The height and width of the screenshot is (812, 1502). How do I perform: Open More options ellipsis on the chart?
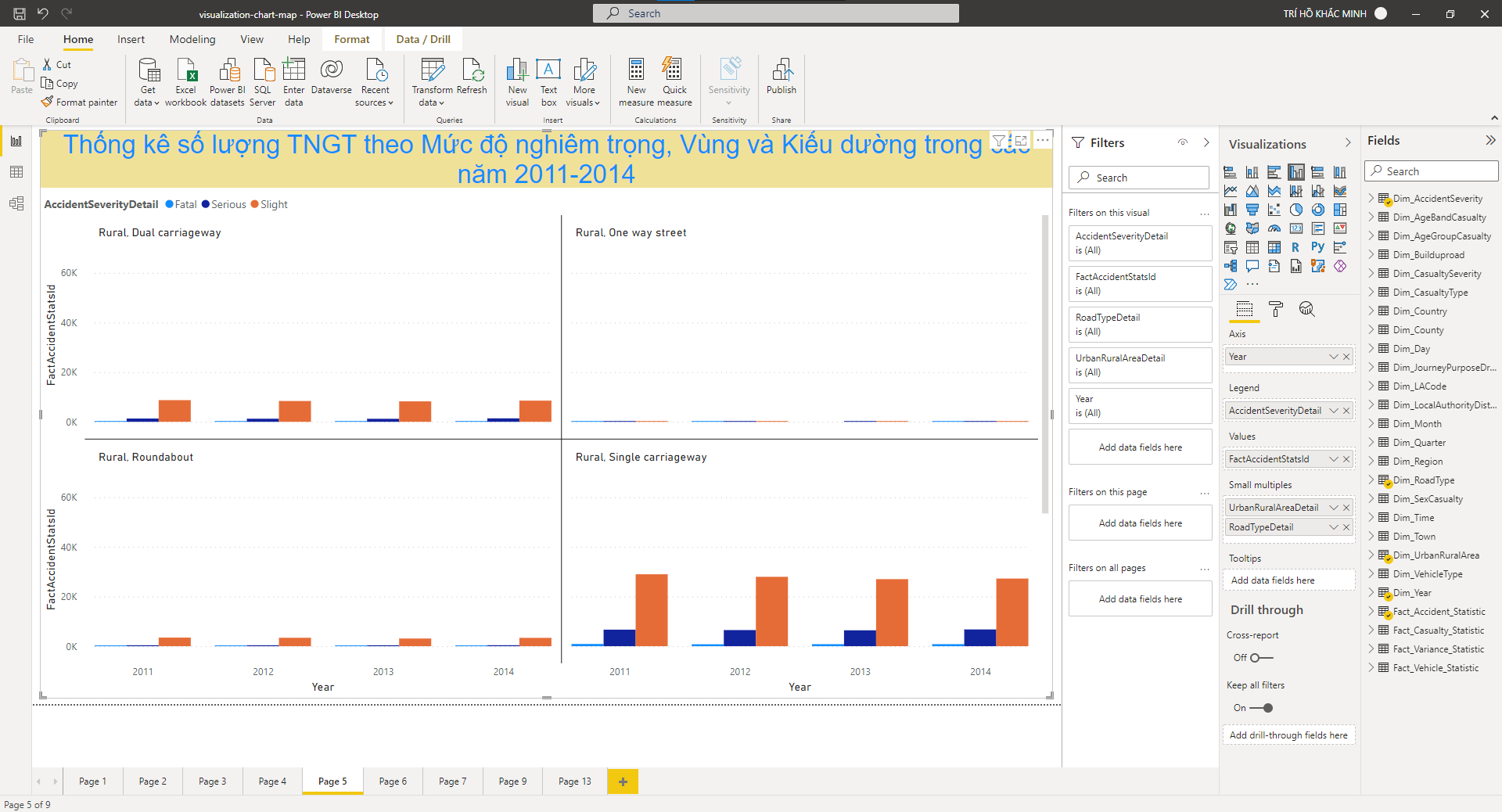(x=1043, y=141)
